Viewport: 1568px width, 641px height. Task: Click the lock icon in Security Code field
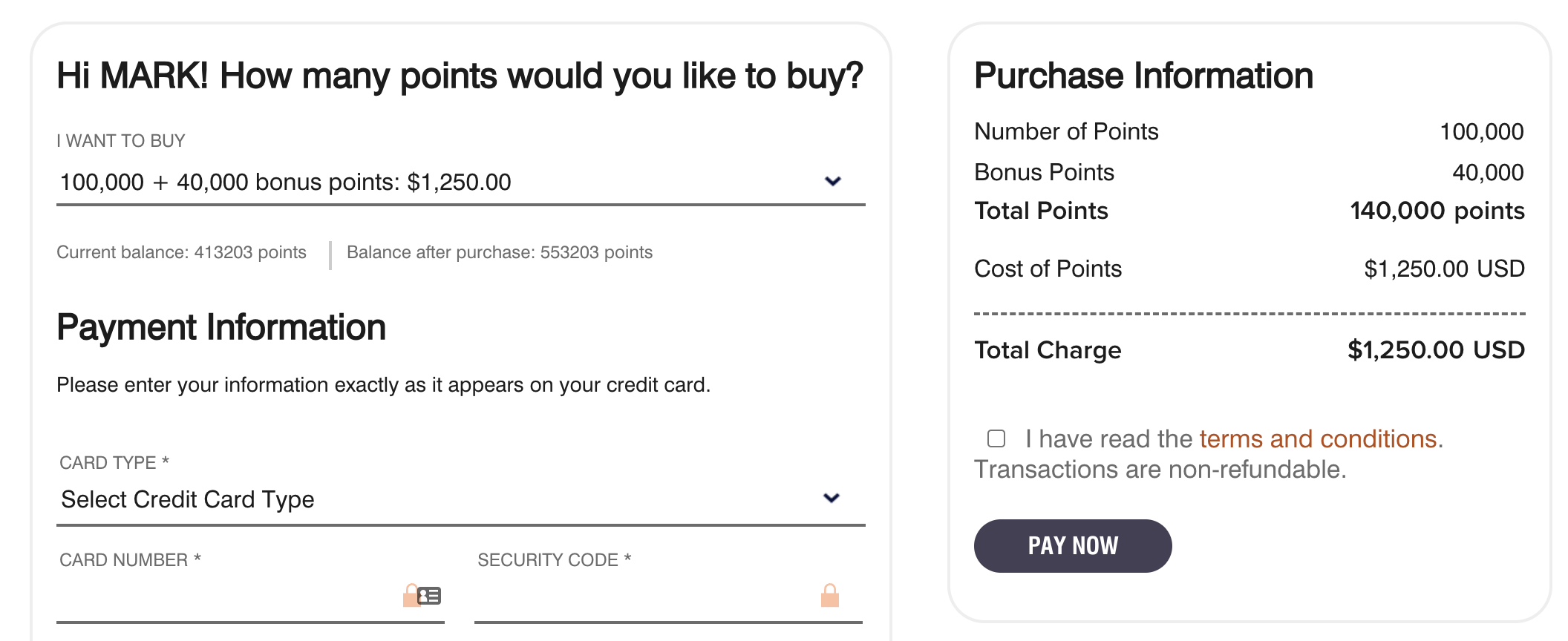pyautogui.click(x=829, y=596)
